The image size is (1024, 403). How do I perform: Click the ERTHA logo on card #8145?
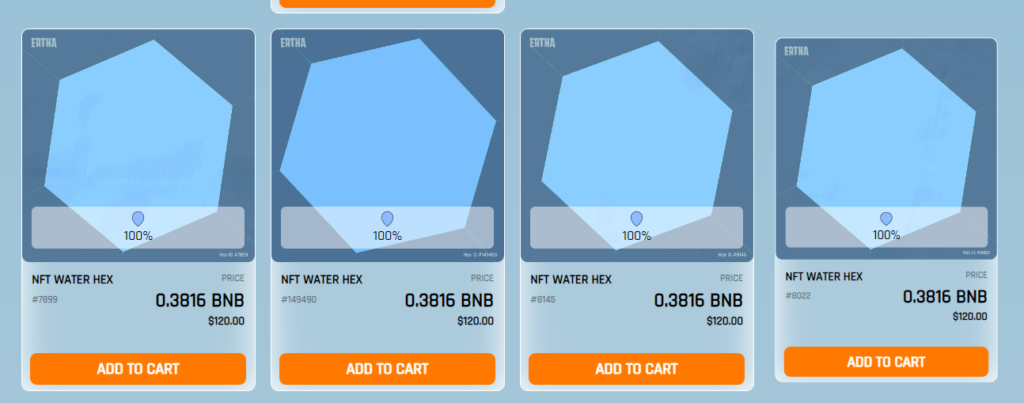pos(543,43)
